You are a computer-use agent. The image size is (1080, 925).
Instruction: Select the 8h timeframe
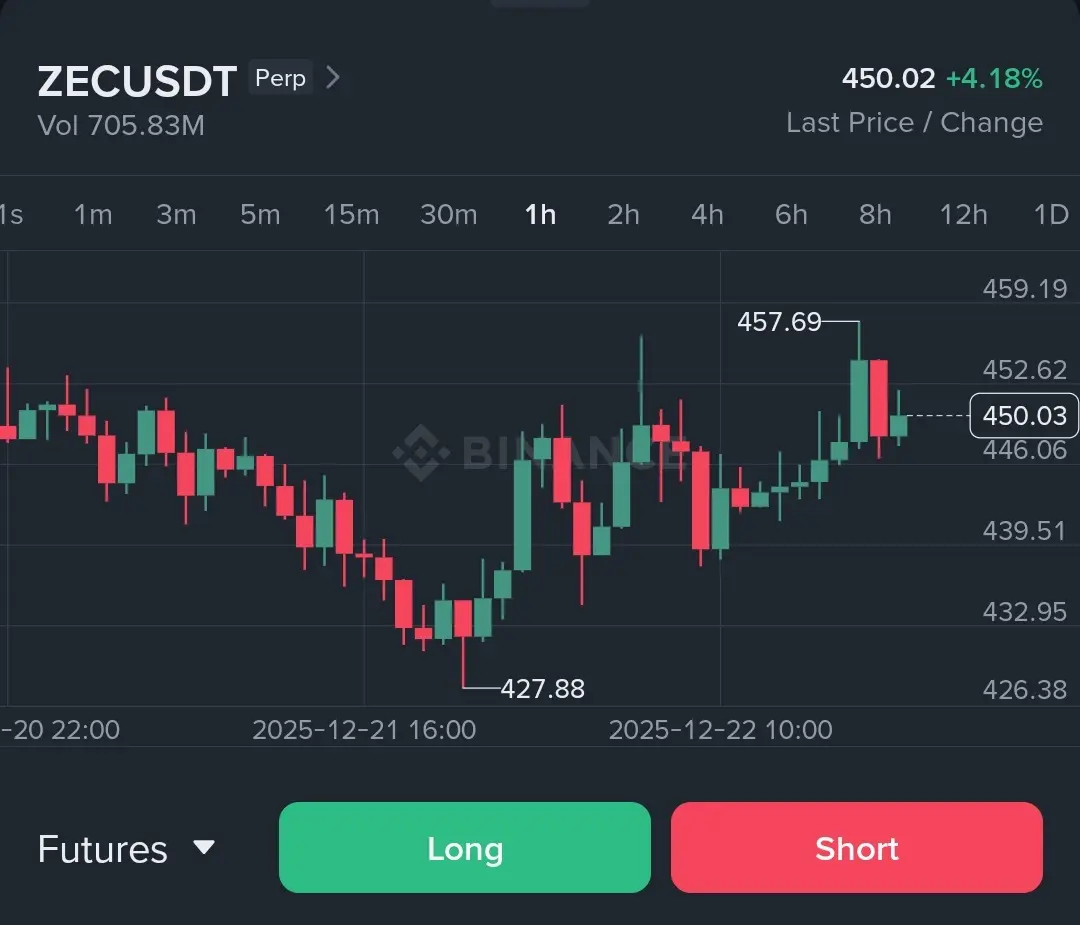tap(875, 214)
